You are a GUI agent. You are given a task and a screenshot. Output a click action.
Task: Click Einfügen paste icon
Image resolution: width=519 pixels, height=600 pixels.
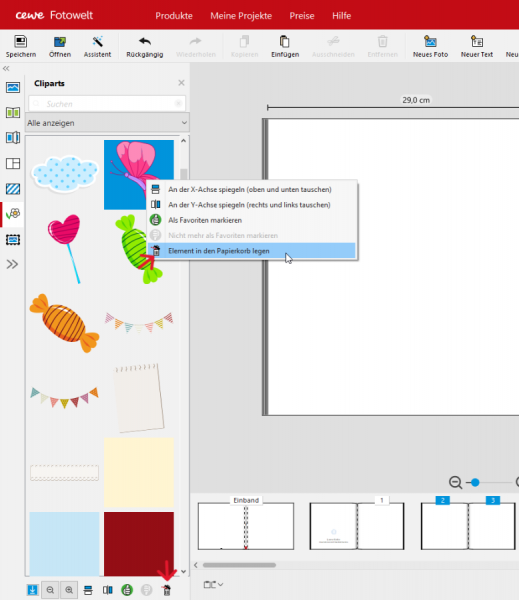(x=285, y=41)
